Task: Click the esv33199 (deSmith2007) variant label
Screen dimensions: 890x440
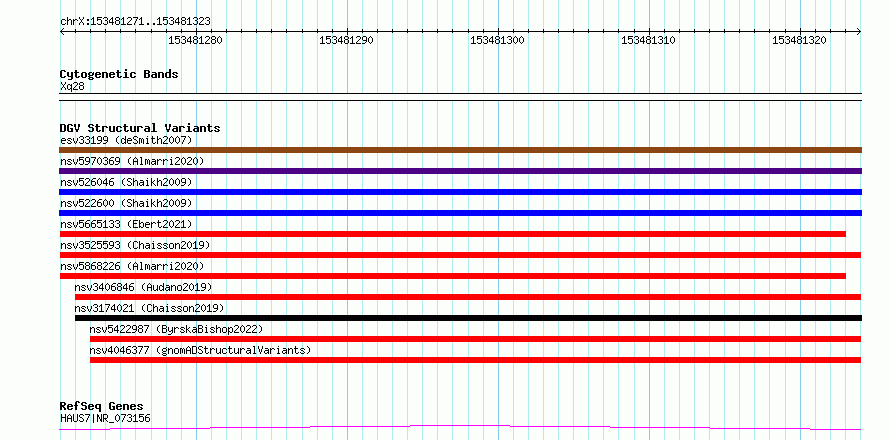Action: [x=126, y=140]
